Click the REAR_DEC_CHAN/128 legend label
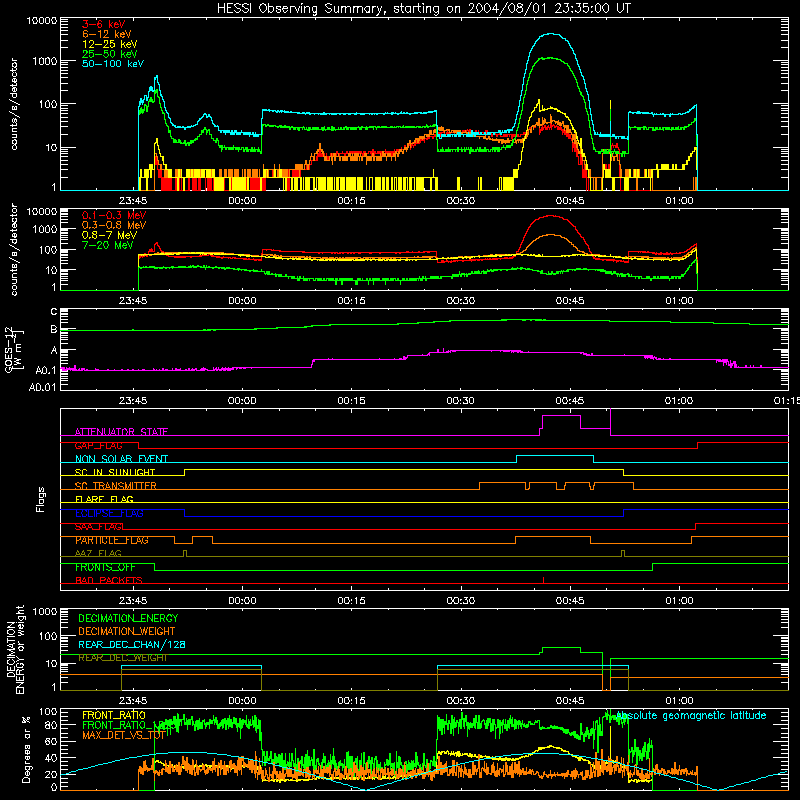Viewport: 800px width, 800px height. pos(132,644)
